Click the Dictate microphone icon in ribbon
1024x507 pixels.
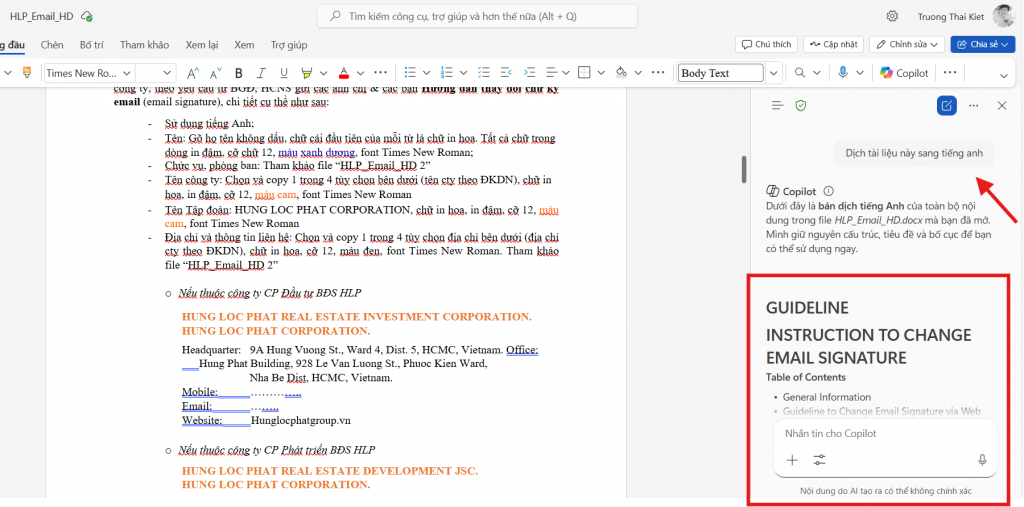click(x=843, y=73)
